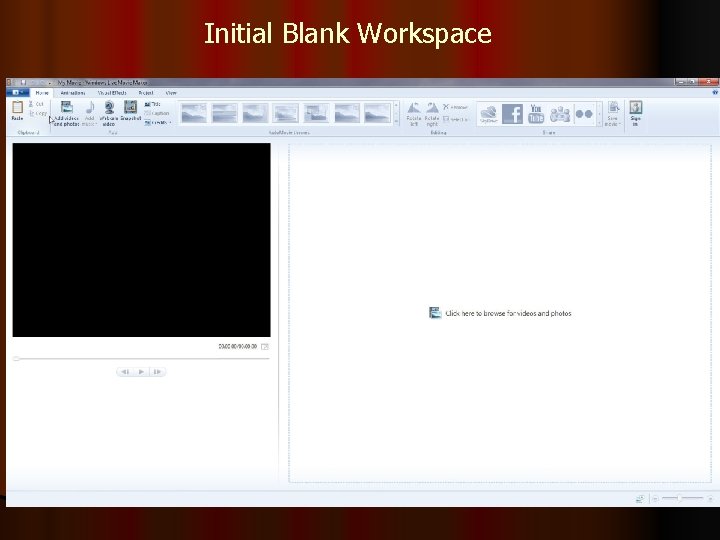The width and height of the screenshot is (720, 540).
Task: Open the View tab
Action: [x=171, y=93]
